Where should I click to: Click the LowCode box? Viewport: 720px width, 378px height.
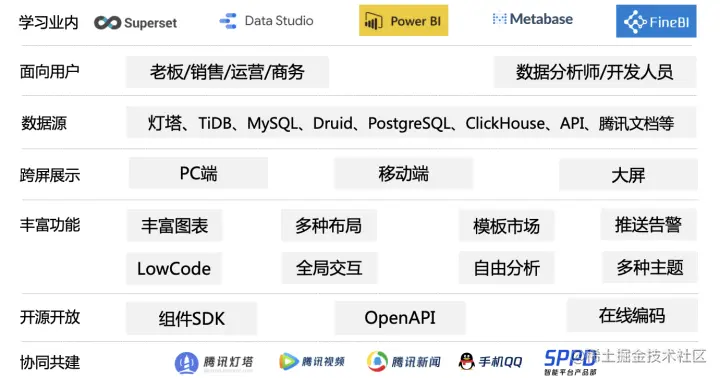tap(174, 269)
